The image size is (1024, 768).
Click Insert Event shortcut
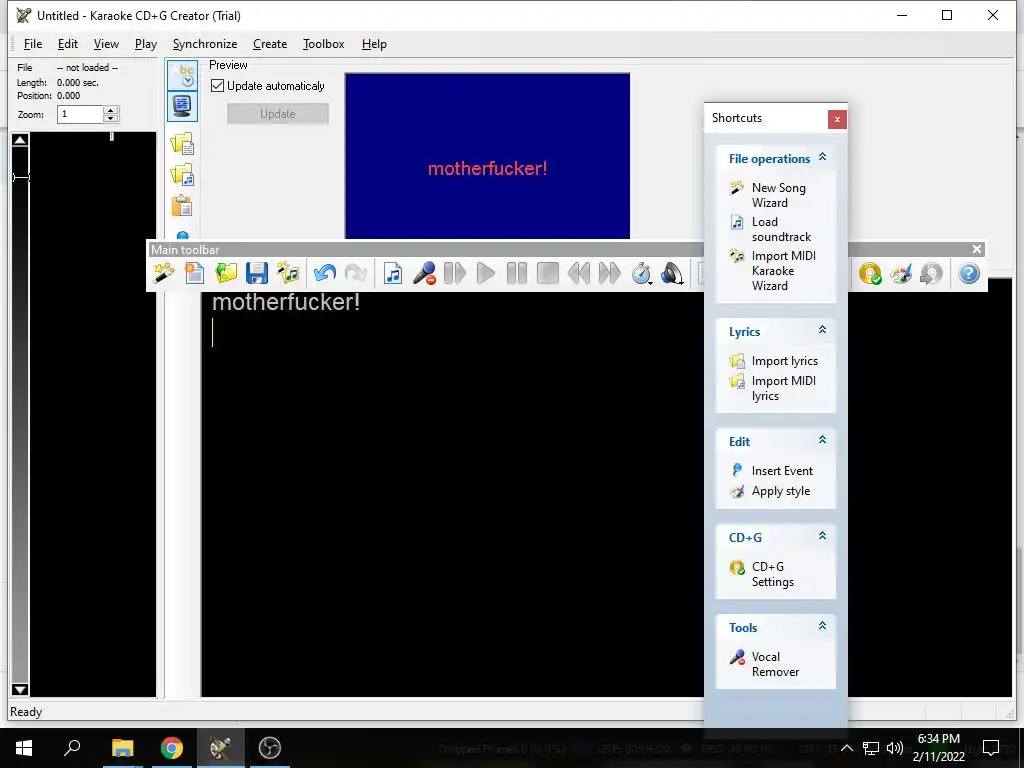point(771,470)
